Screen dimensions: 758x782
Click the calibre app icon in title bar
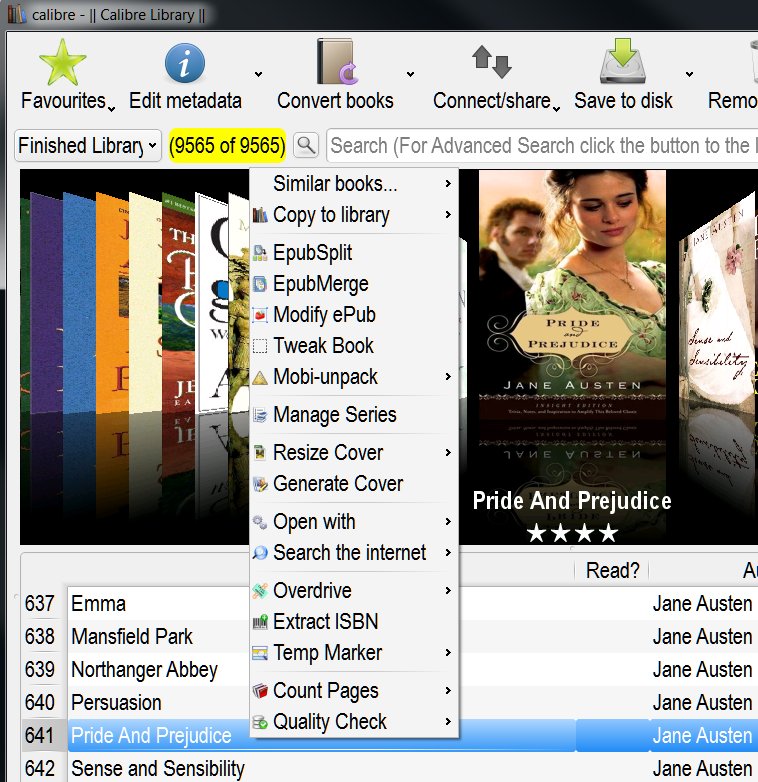(x=16, y=14)
